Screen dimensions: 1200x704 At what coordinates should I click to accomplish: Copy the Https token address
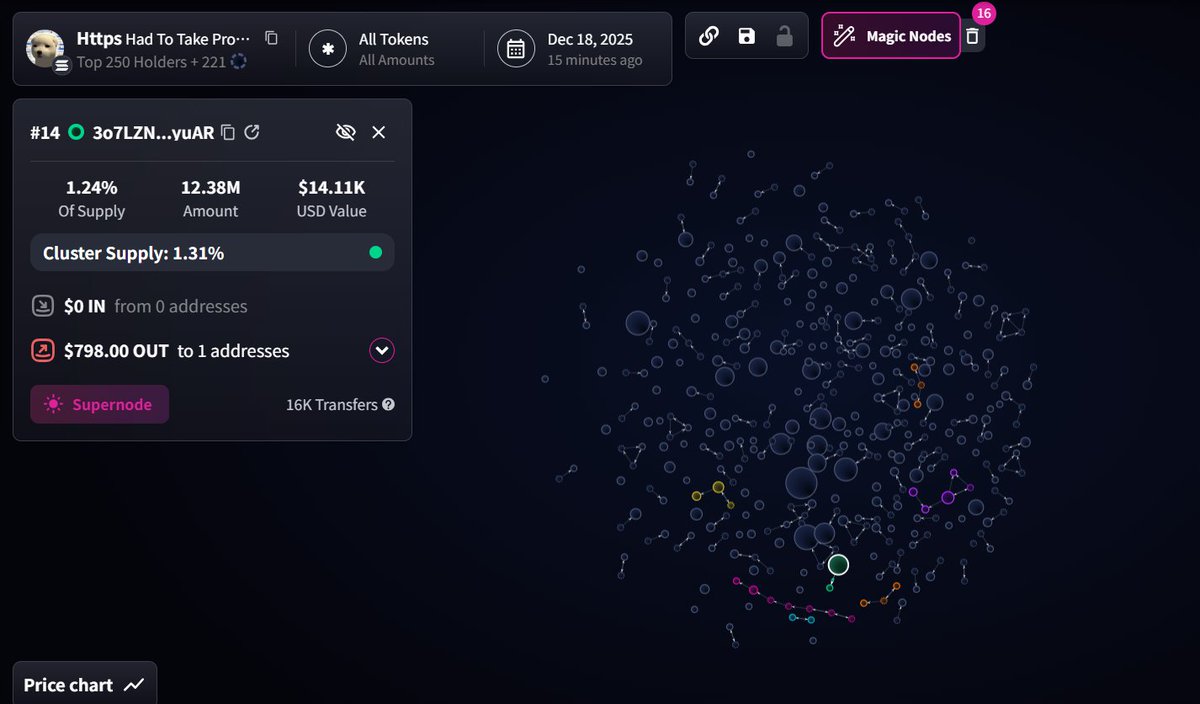click(271, 38)
